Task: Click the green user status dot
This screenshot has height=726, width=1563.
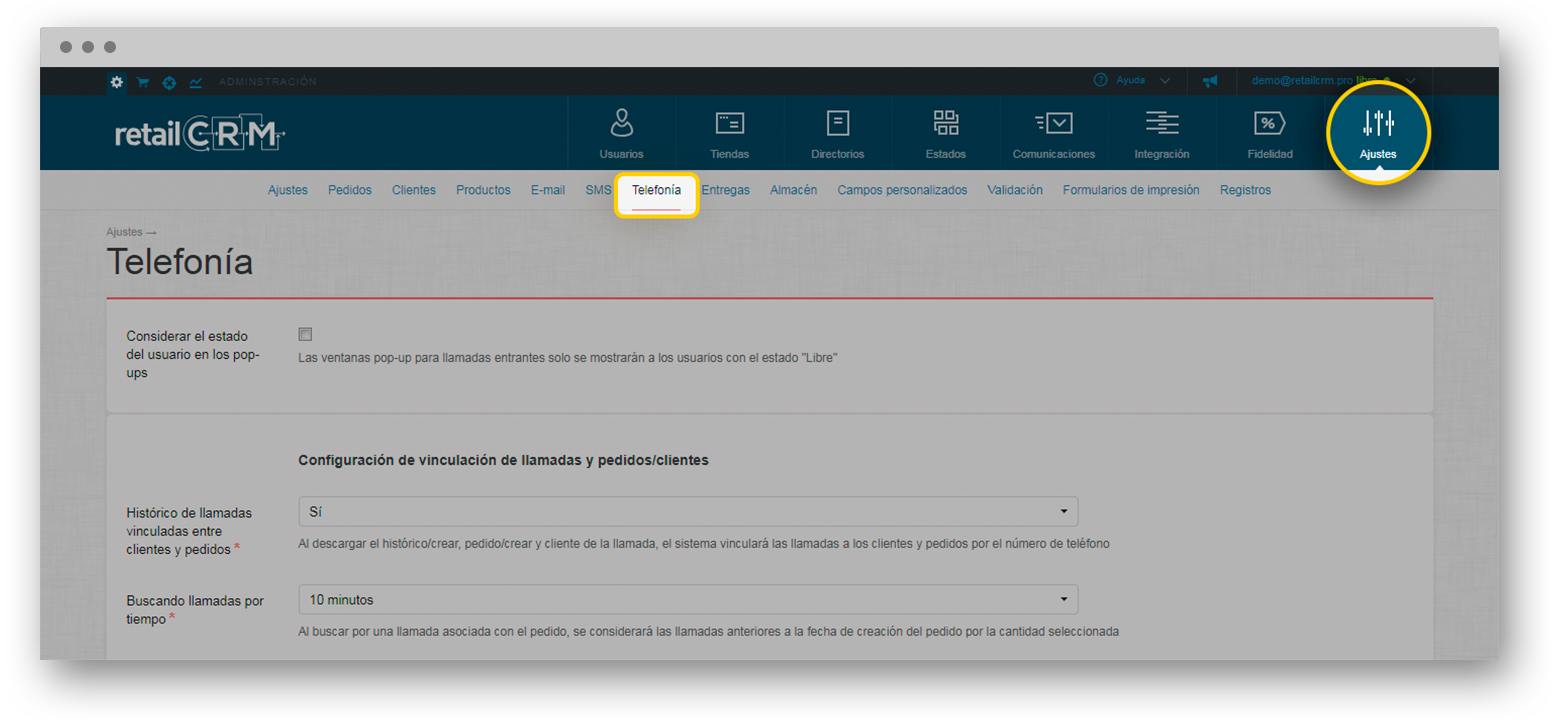Action: tap(1387, 81)
